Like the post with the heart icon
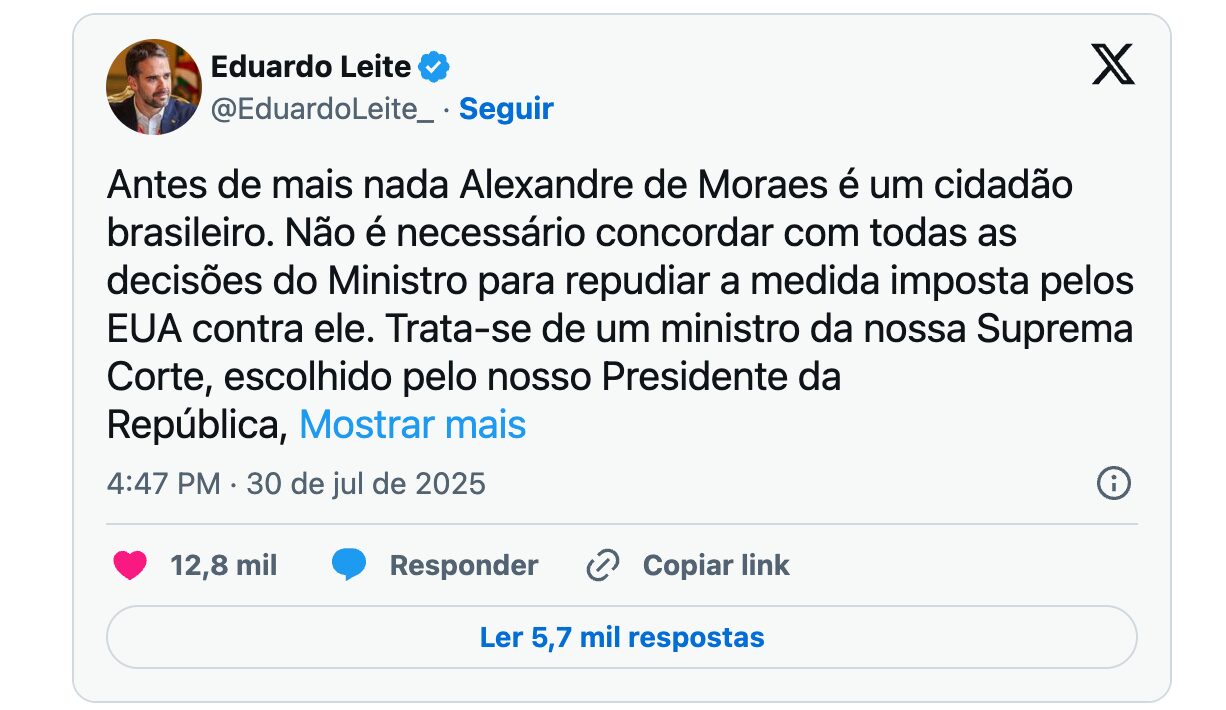Viewport: 1226px width, 710px height. click(130, 566)
